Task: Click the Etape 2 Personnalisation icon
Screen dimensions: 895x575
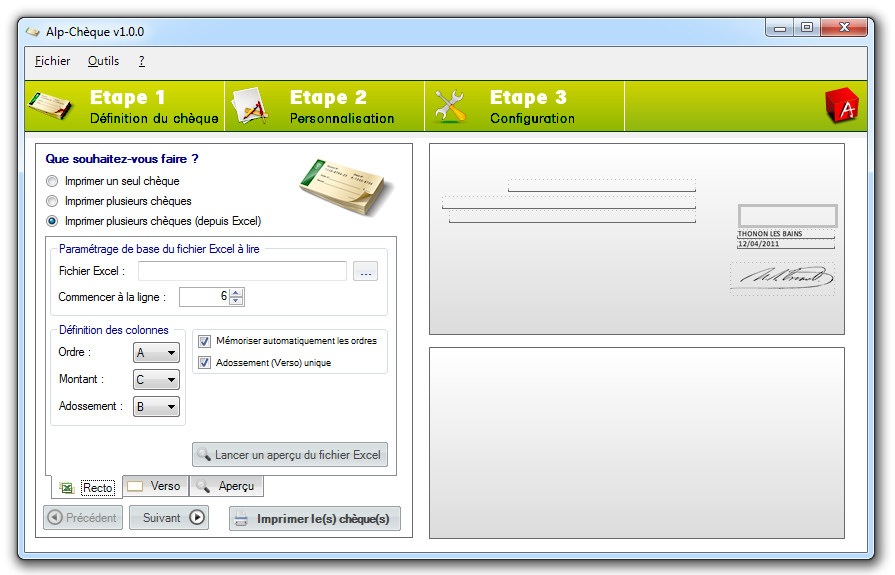Action: click(x=249, y=106)
